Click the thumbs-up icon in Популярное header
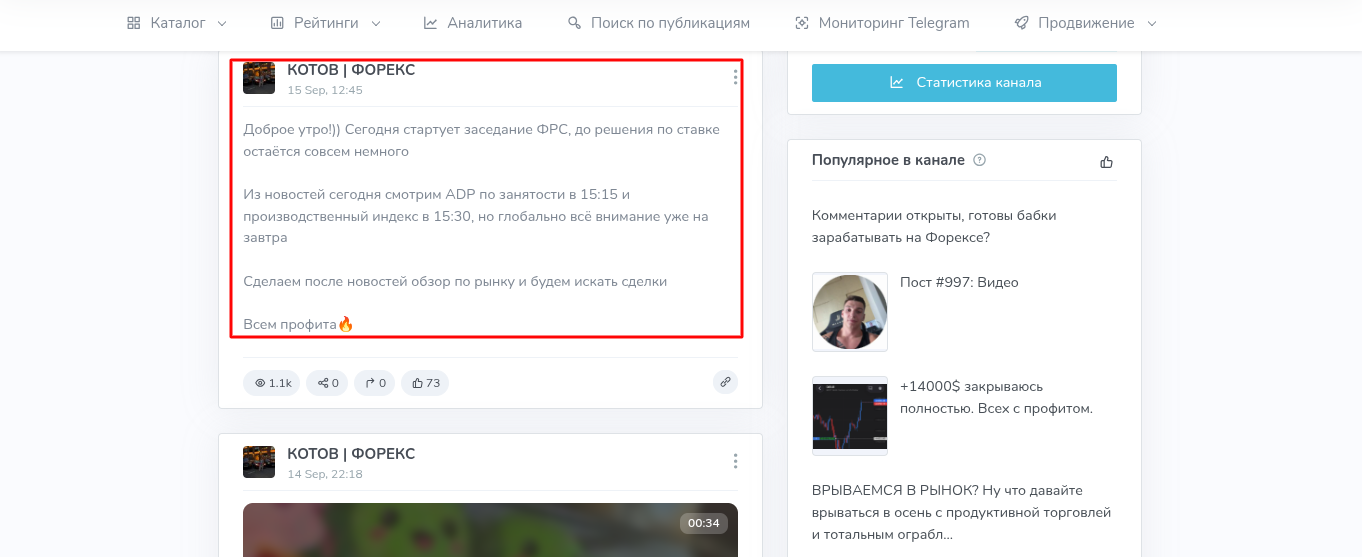This screenshot has width=1362, height=557. pyautogui.click(x=1106, y=161)
